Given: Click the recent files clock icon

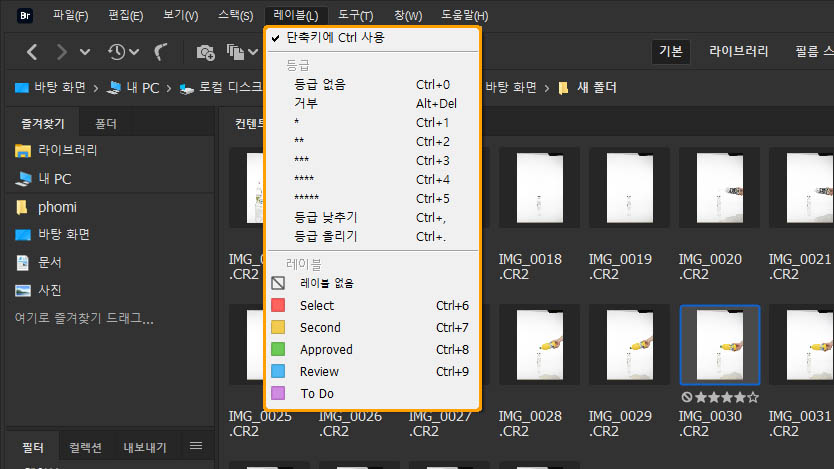Looking at the screenshot, I should tap(116, 52).
